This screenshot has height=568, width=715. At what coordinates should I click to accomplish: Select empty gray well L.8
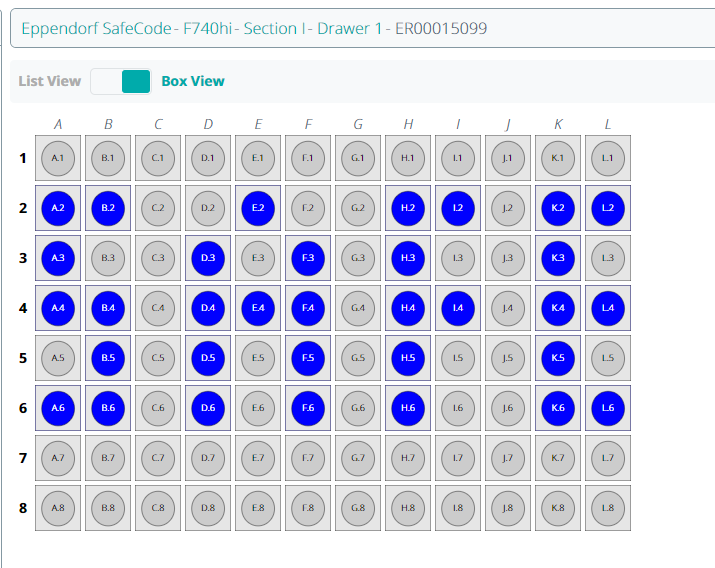(608, 508)
